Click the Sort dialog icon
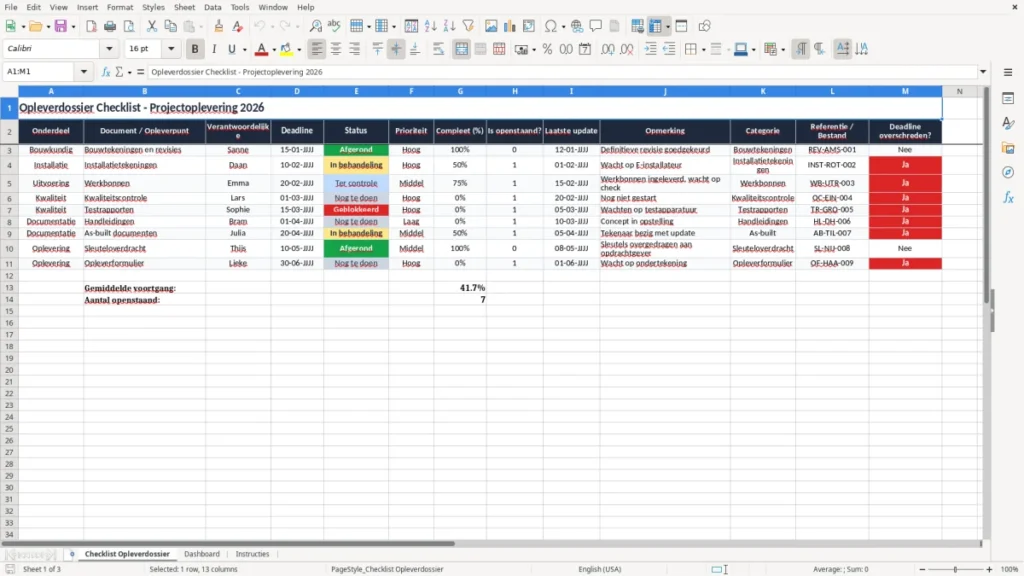Viewport: 1024px width, 576px height. point(411,26)
